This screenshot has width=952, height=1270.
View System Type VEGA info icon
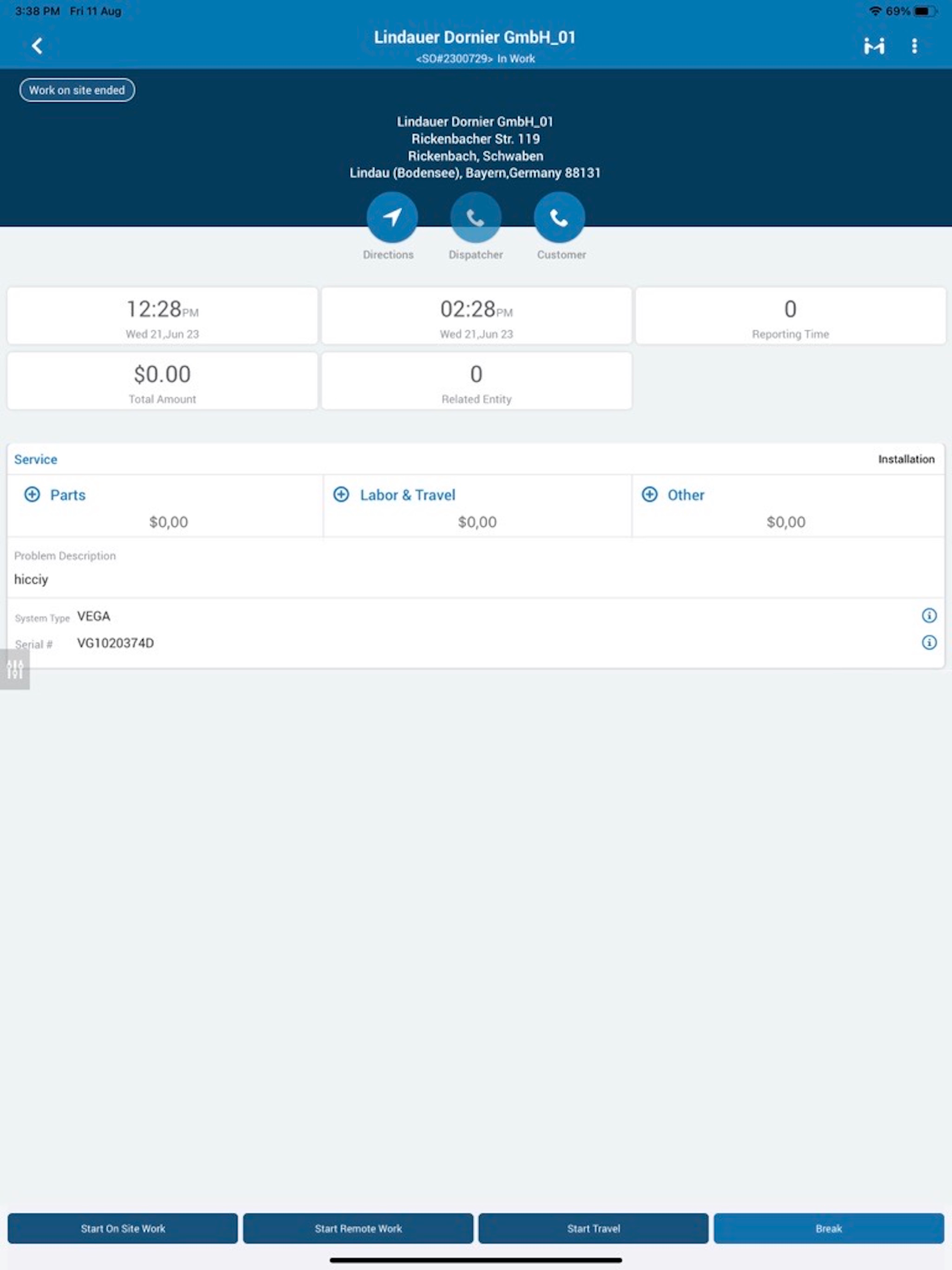929,615
